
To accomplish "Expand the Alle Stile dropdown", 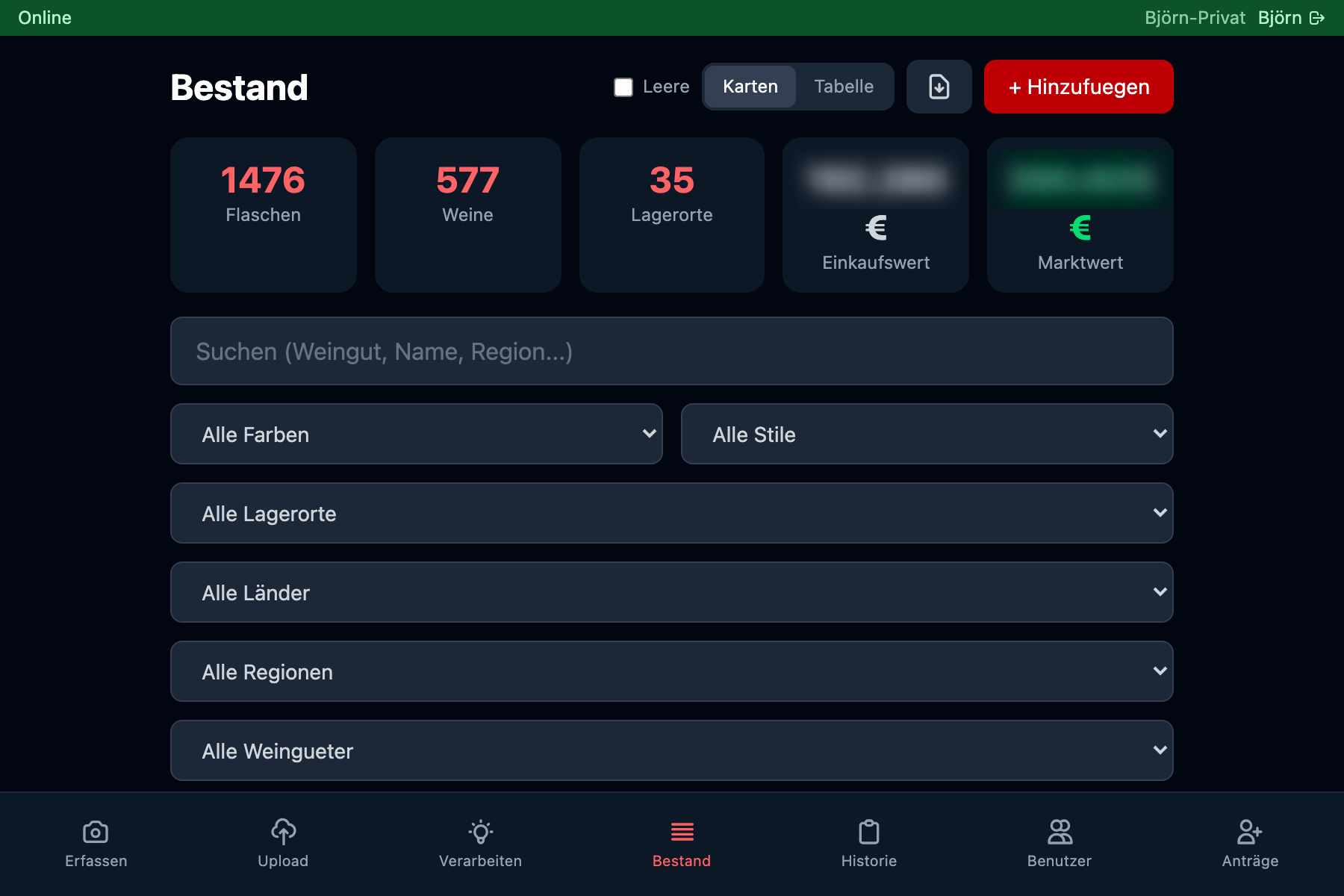I will pyautogui.click(x=927, y=434).
